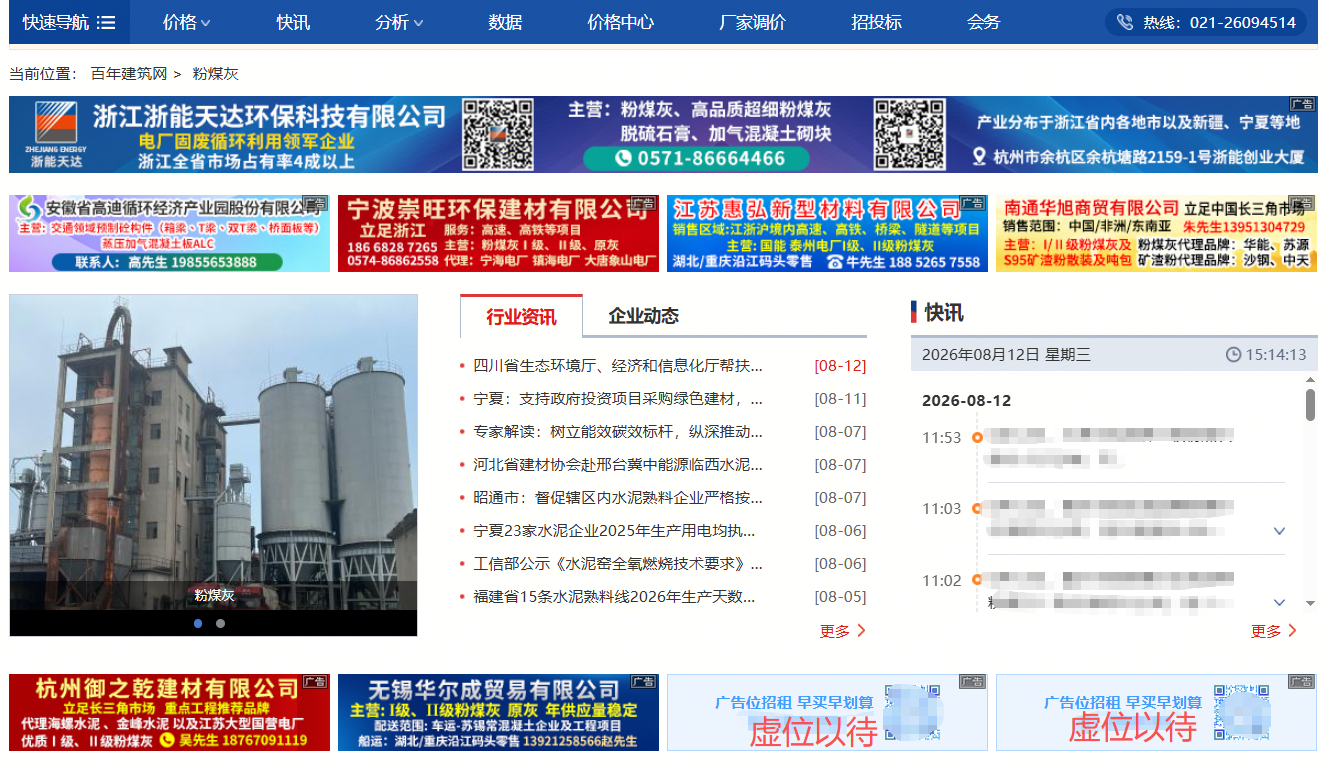
Task: Open the 工信部公示 news article
Action: [x=618, y=564]
